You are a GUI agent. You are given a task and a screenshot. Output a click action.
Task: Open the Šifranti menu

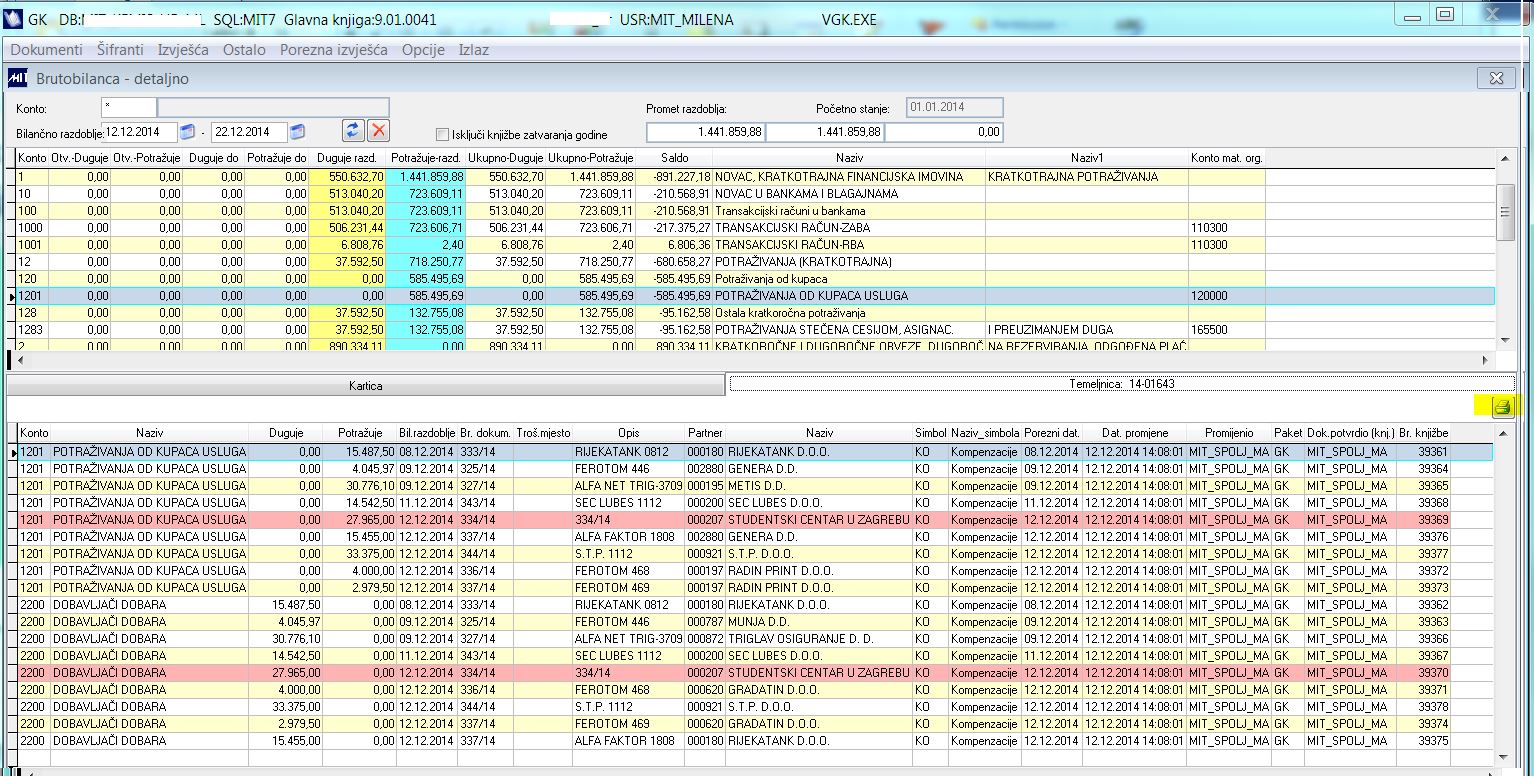pyautogui.click(x=120, y=49)
